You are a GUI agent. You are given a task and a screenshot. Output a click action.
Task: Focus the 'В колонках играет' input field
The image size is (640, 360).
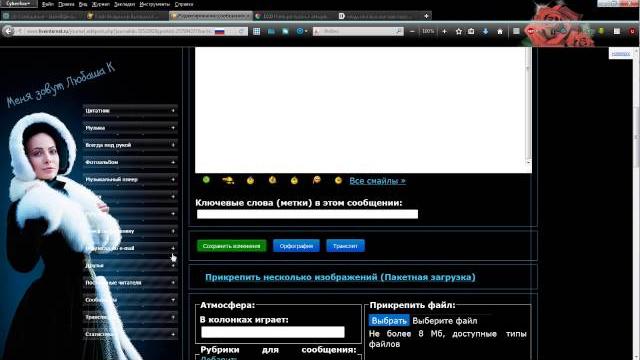tap(273, 332)
